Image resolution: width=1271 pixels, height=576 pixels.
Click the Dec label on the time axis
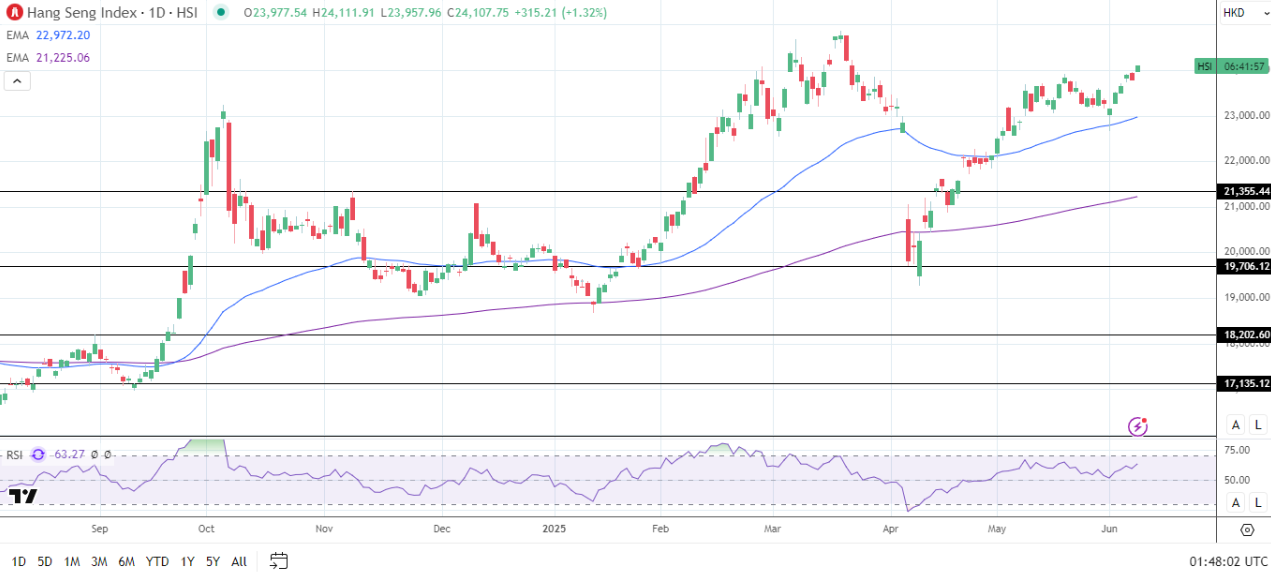click(441, 527)
